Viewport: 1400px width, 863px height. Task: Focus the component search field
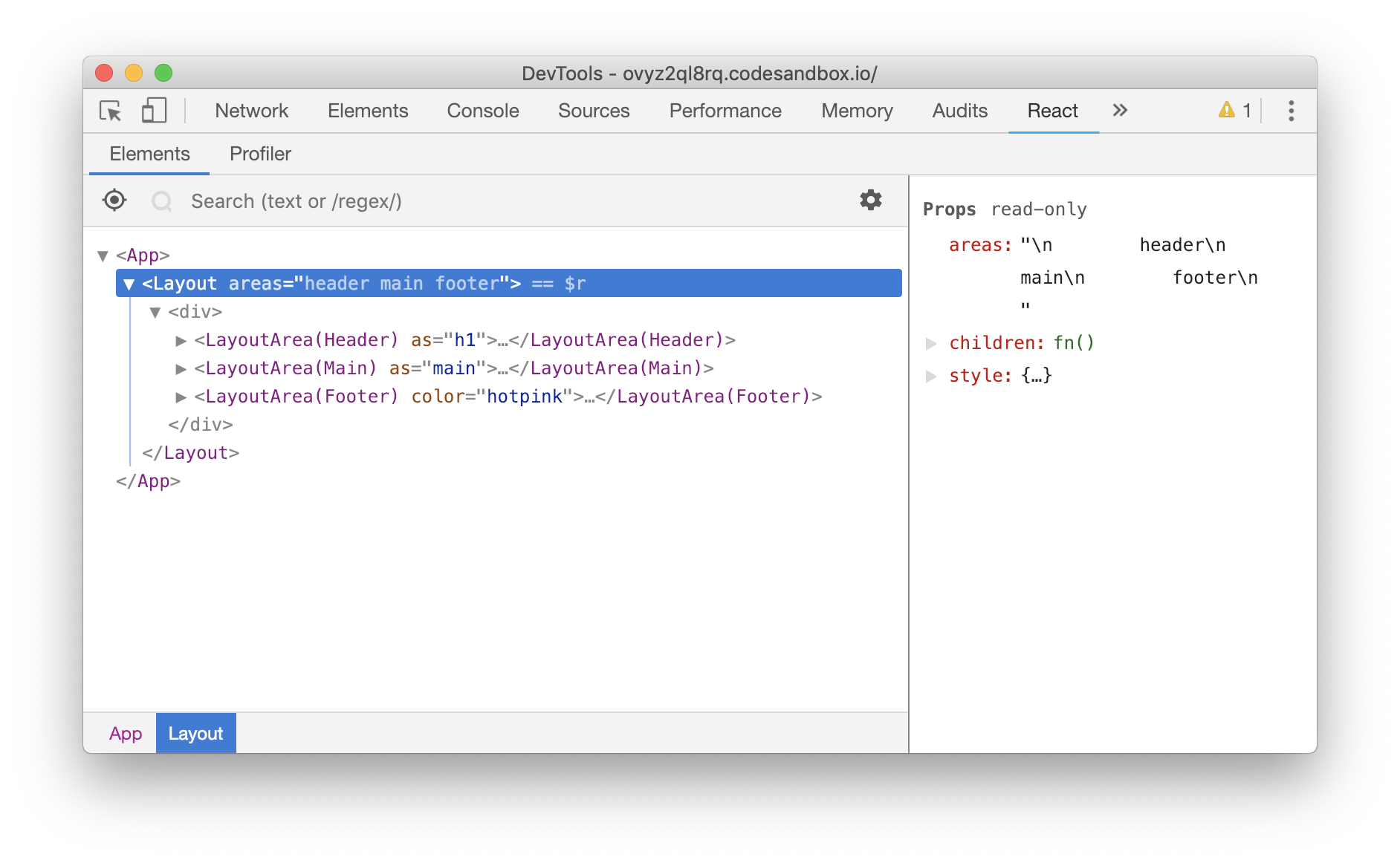click(x=513, y=201)
